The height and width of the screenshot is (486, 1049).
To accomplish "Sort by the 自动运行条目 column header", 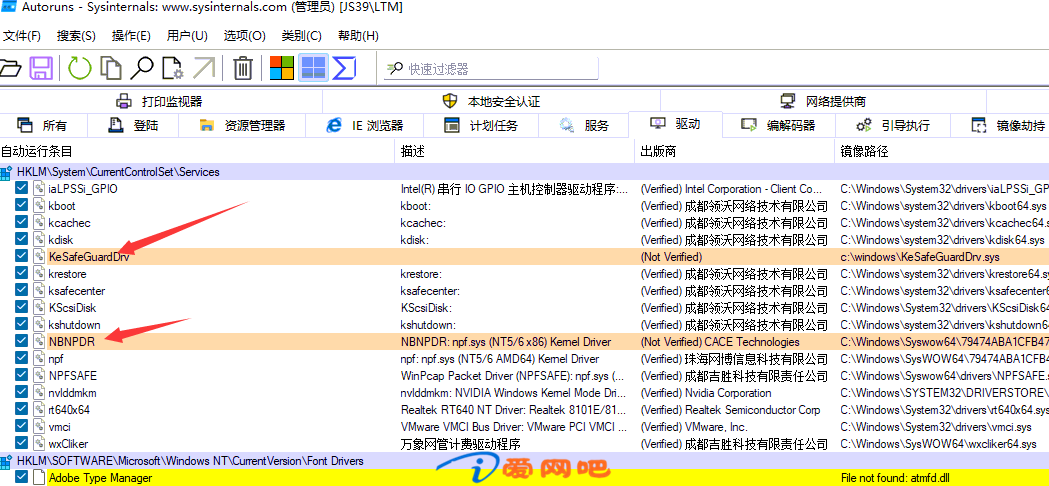I will [197, 151].
